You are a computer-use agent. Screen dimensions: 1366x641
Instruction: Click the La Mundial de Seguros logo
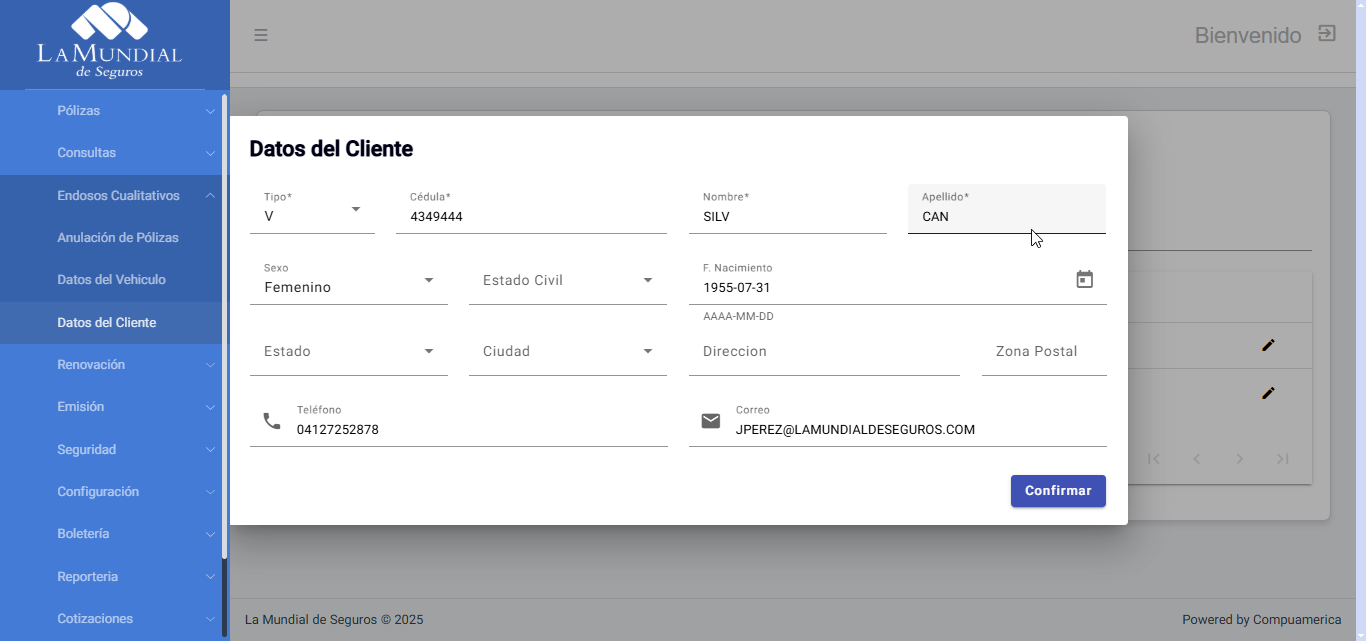coord(109,42)
